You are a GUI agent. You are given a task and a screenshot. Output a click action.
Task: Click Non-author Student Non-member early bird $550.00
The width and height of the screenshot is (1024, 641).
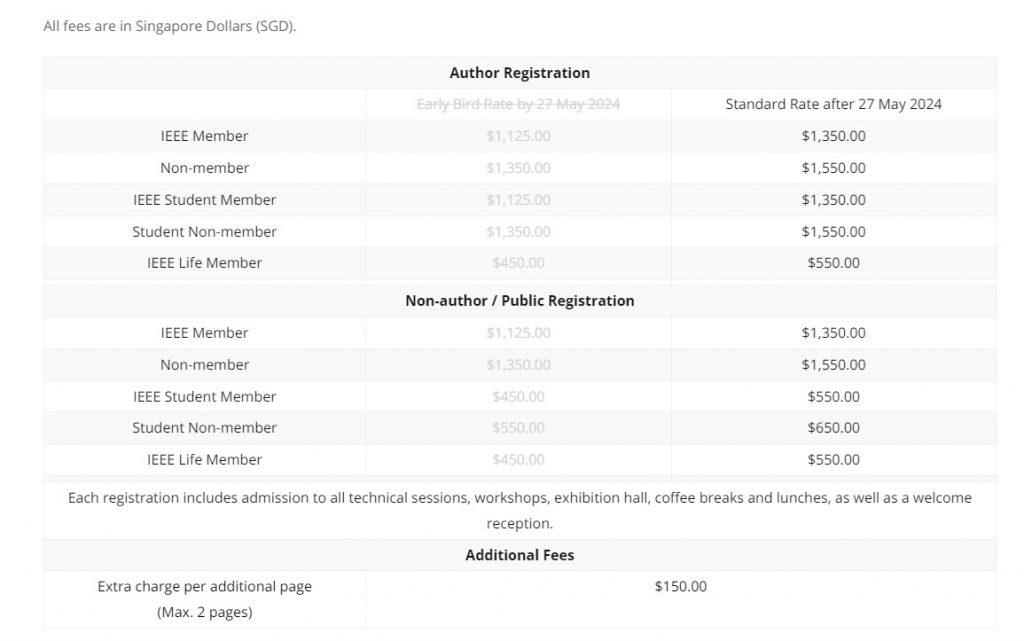pos(518,428)
